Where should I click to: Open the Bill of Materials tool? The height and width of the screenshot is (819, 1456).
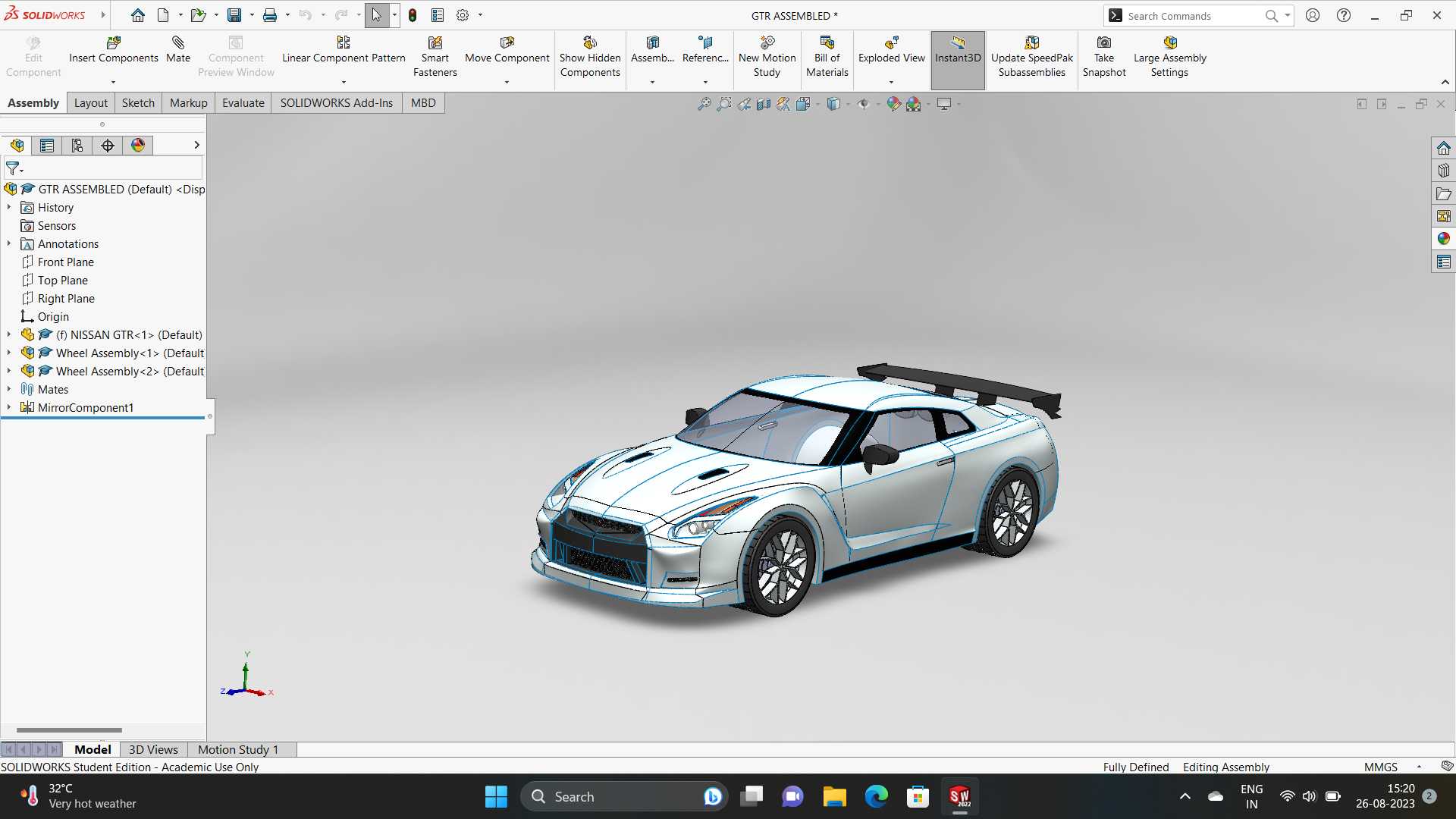(x=827, y=57)
